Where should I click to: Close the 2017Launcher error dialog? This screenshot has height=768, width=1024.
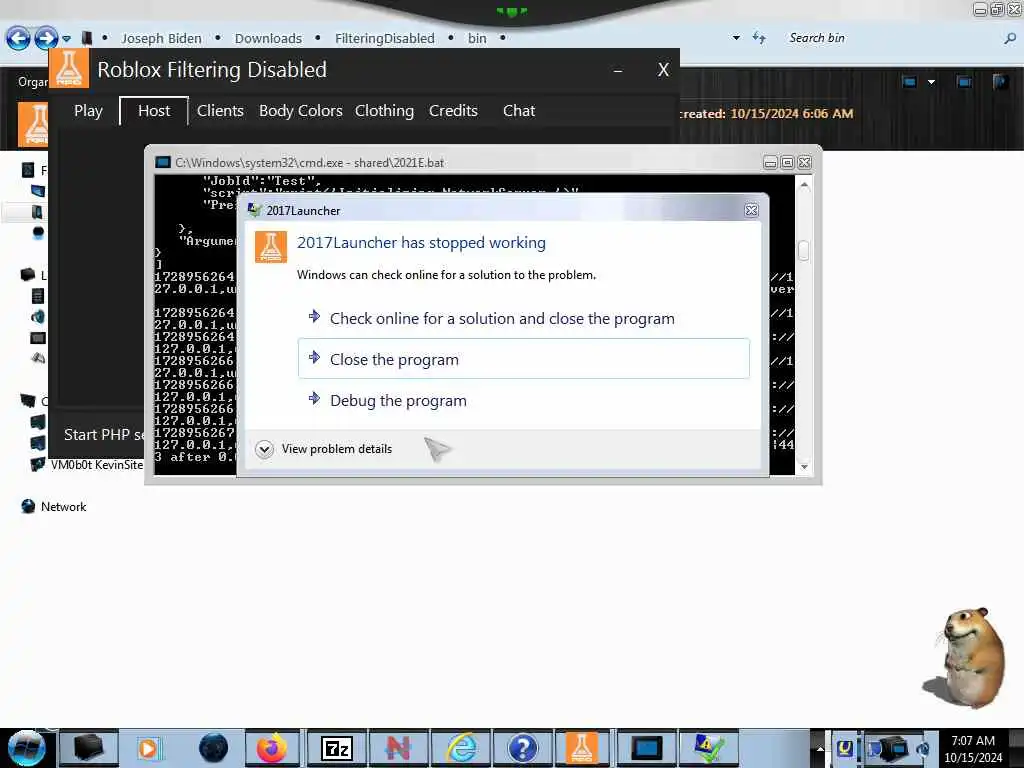coord(752,210)
